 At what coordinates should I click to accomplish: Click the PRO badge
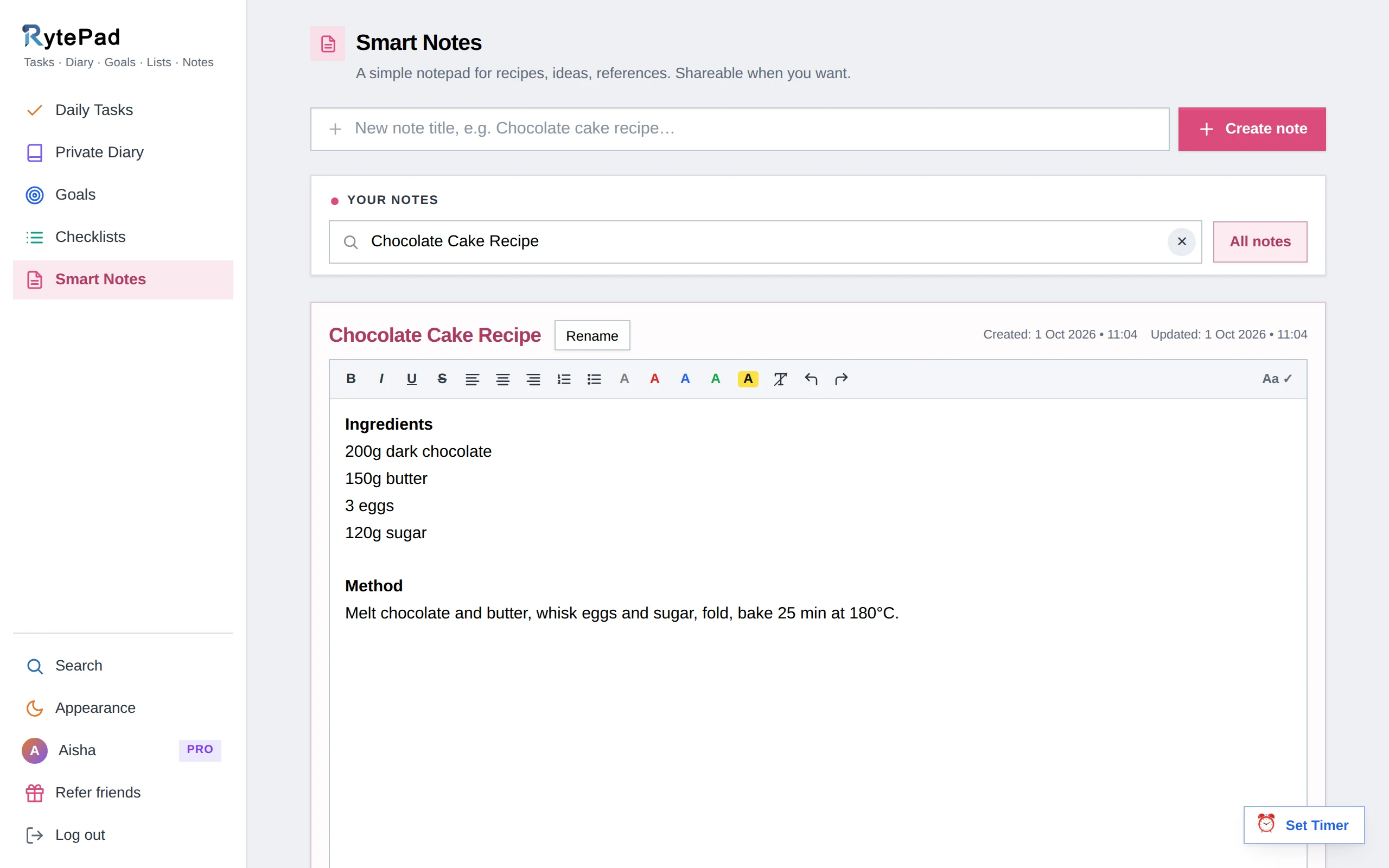(x=200, y=750)
